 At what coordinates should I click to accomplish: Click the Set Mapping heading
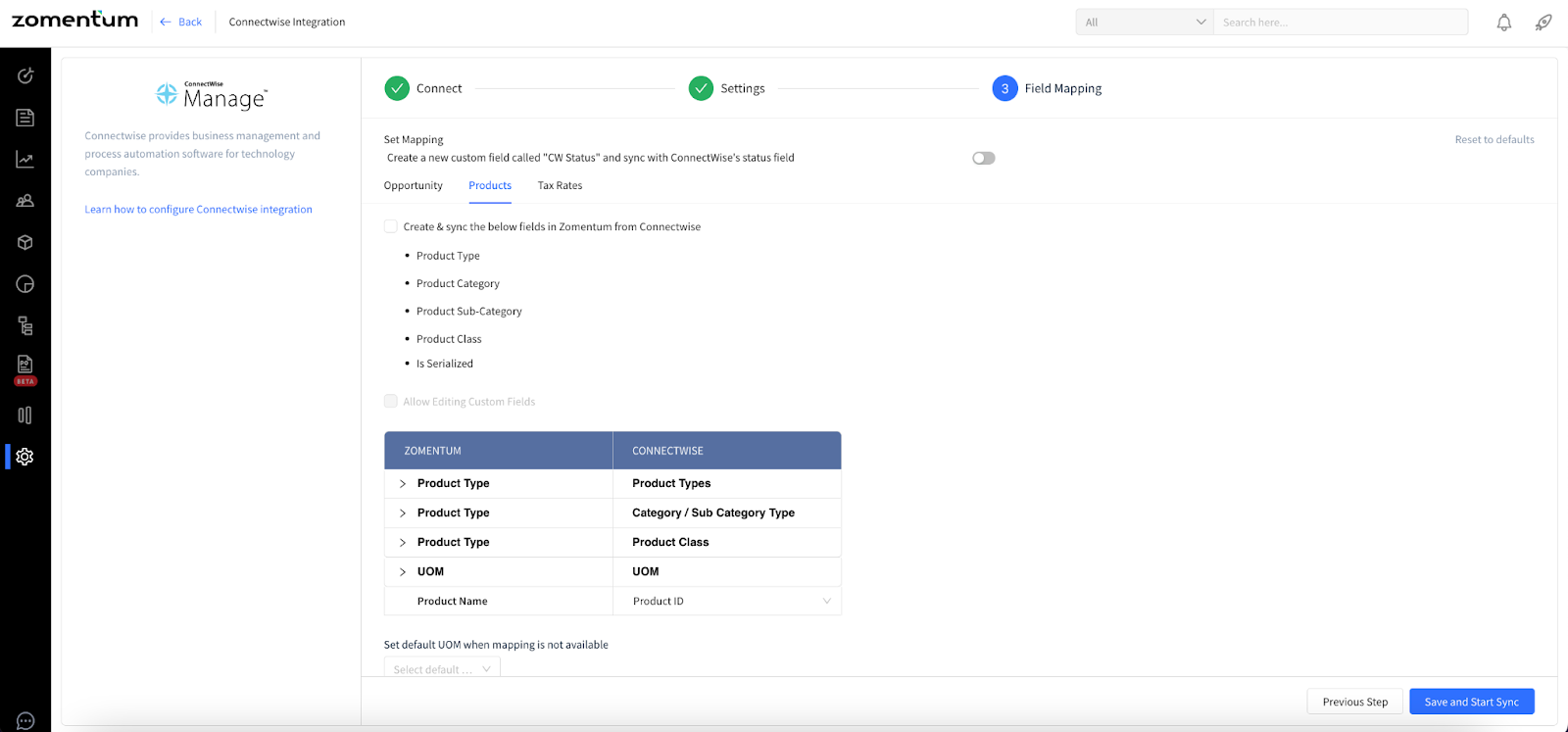(414, 139)
